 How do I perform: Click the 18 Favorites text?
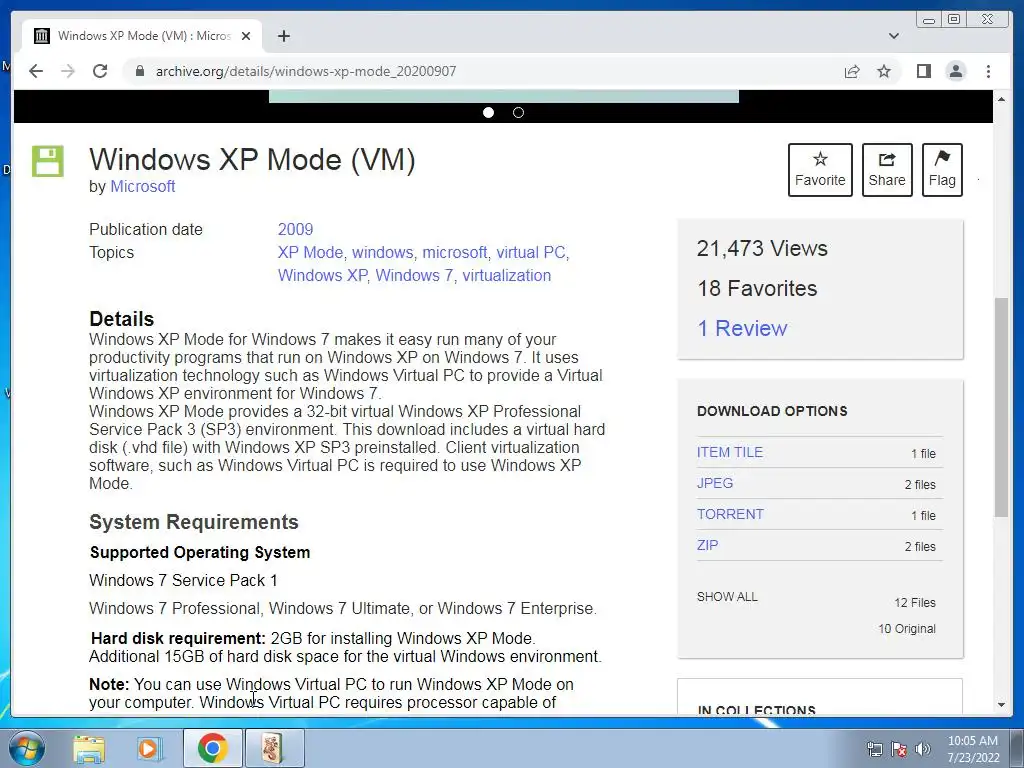click(757, 288)
